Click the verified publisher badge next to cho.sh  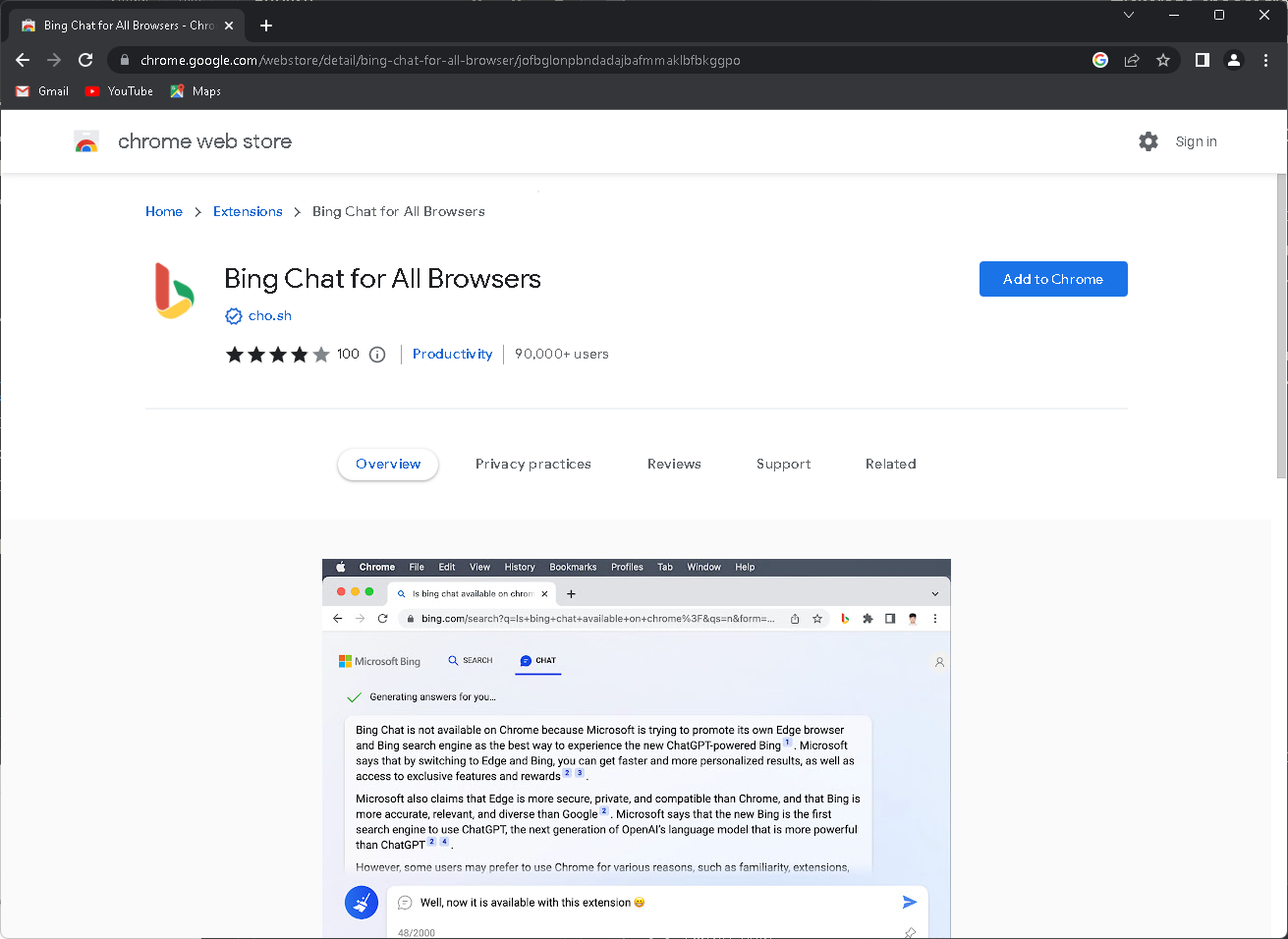[233, 315]
